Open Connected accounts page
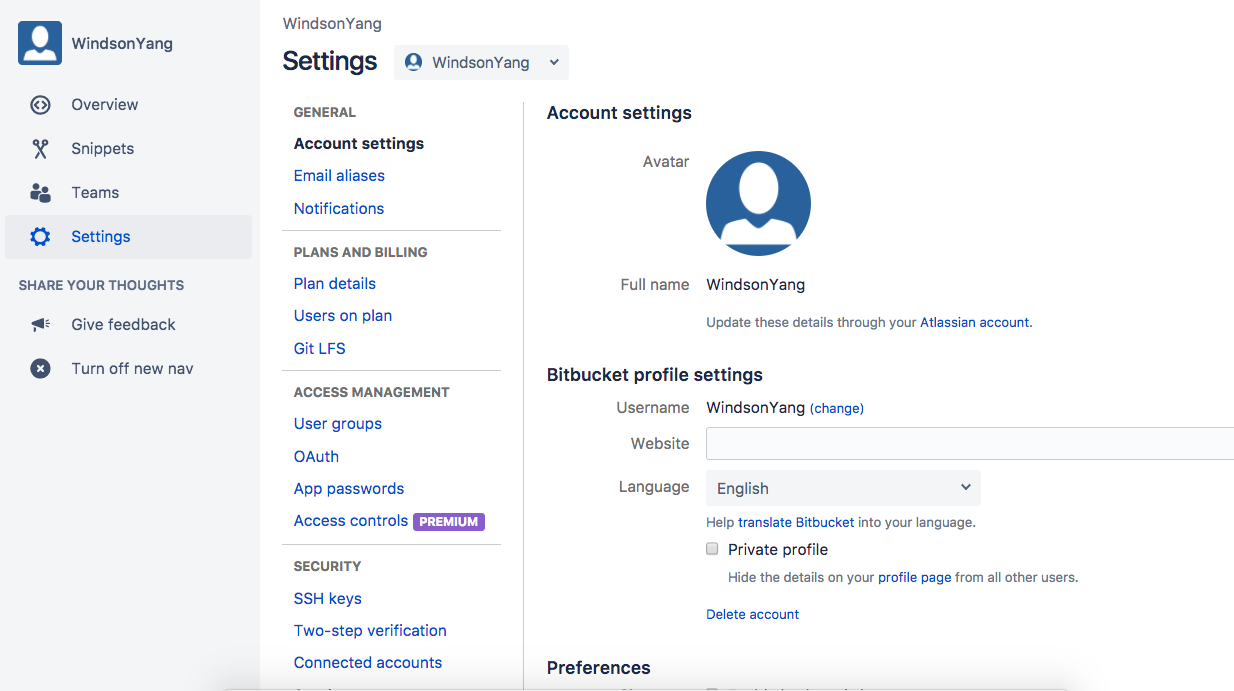1234x691 pixels. pos(368,663)
